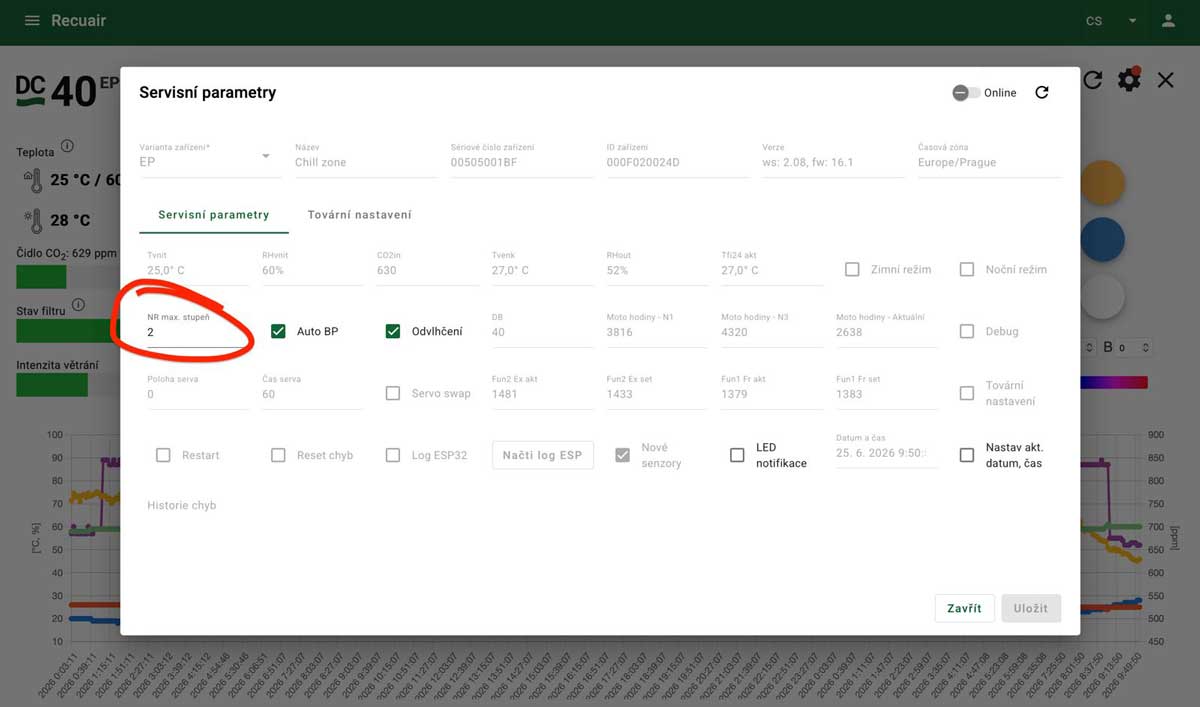This screenshot has height=707, width=1200.
Task: Click the white circle behind the dialog
Action: 1102,297
